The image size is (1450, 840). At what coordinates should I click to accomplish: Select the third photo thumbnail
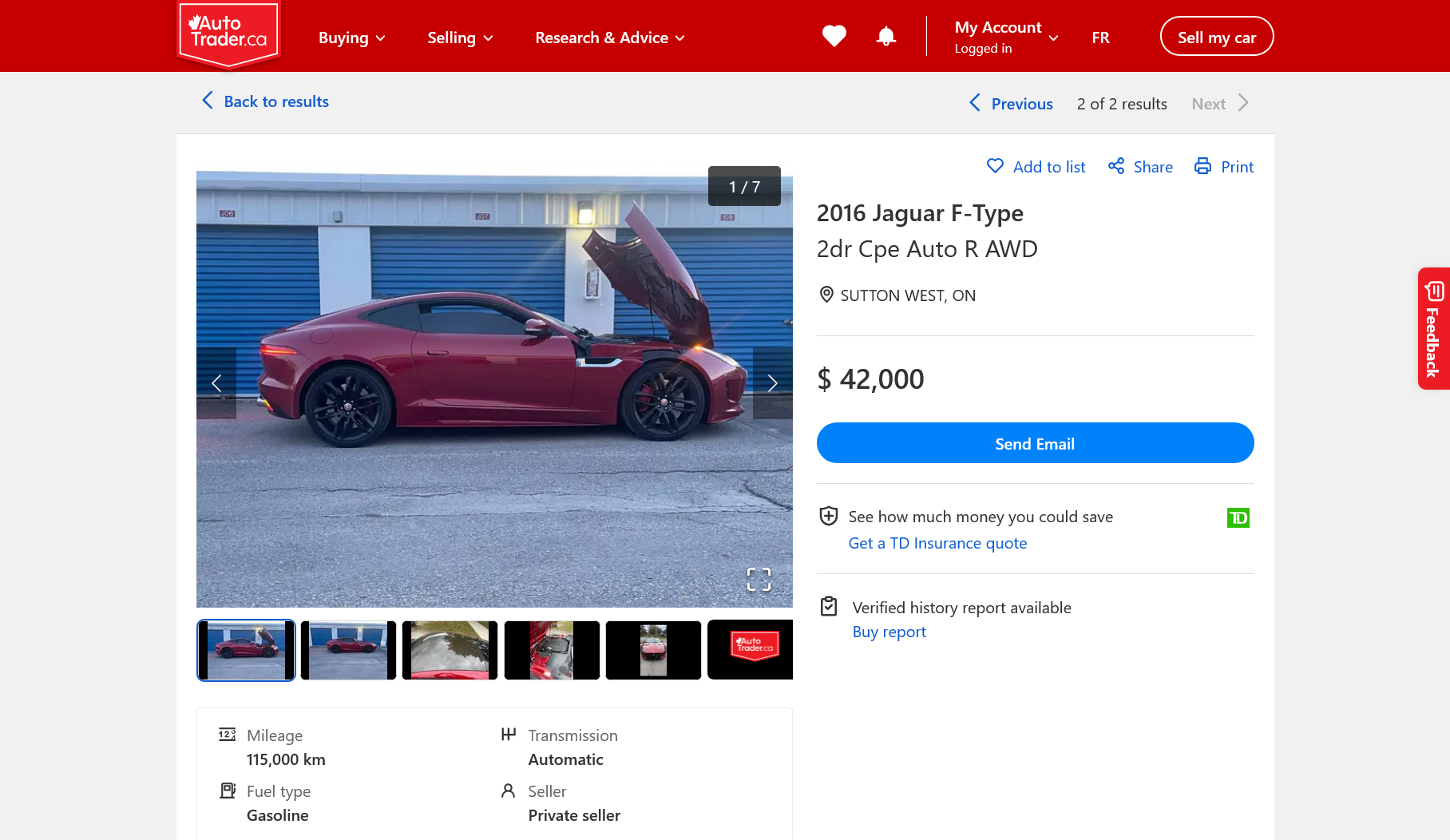click(x=450, y=650)
